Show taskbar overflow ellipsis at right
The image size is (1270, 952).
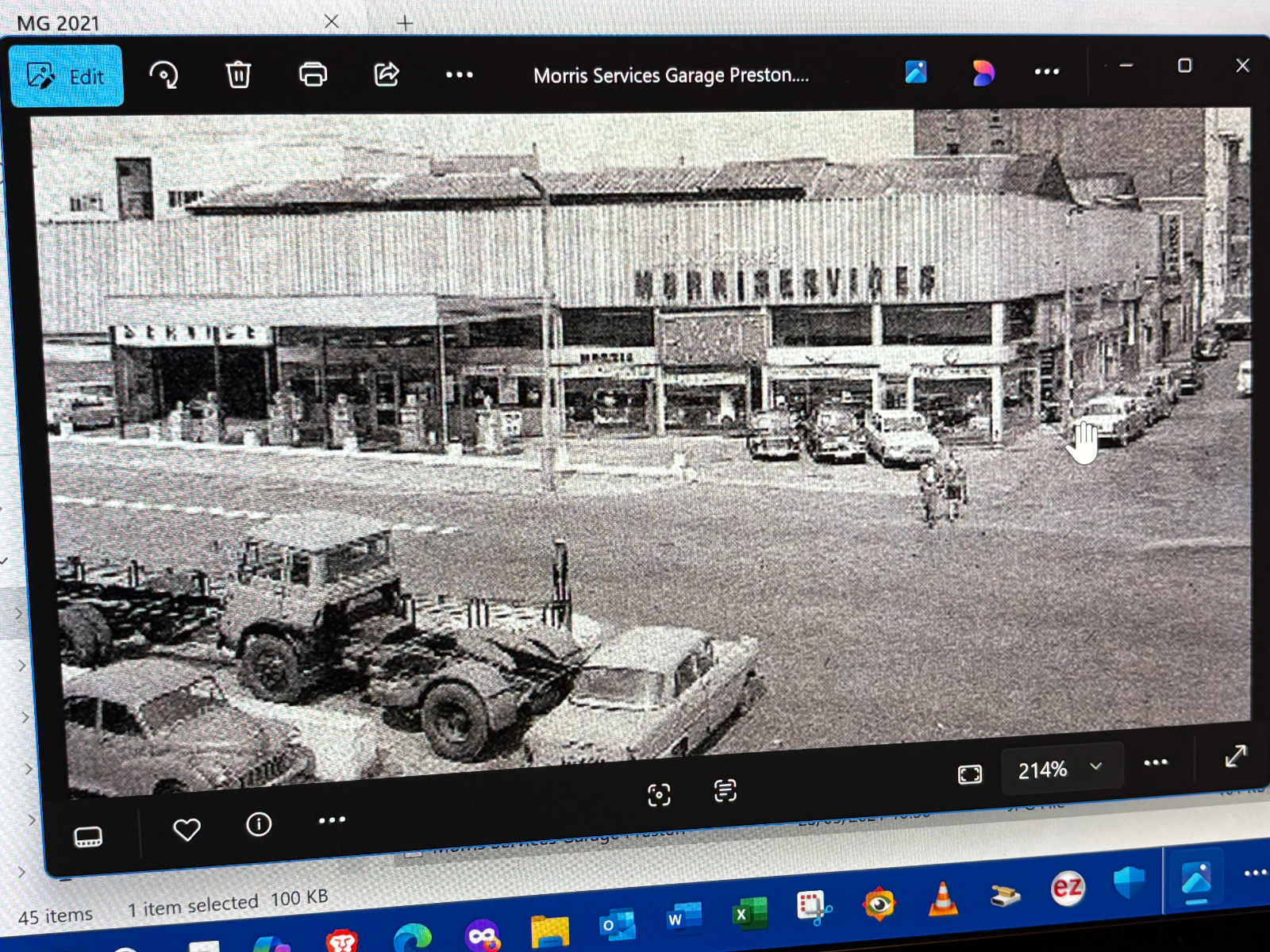click(1256, 873)
